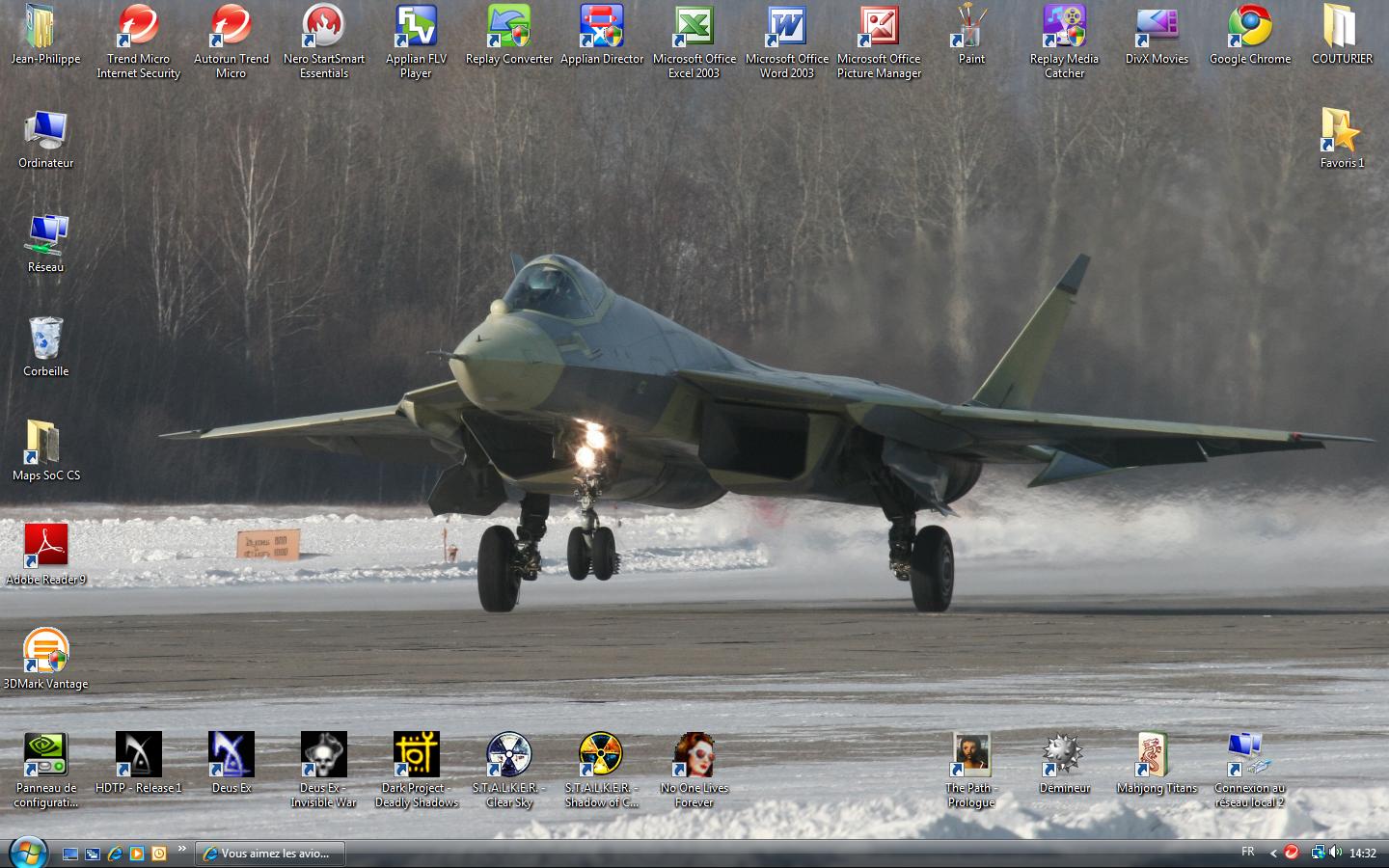Click the Mahjong Titans icon

click(x=1157, y=755)
